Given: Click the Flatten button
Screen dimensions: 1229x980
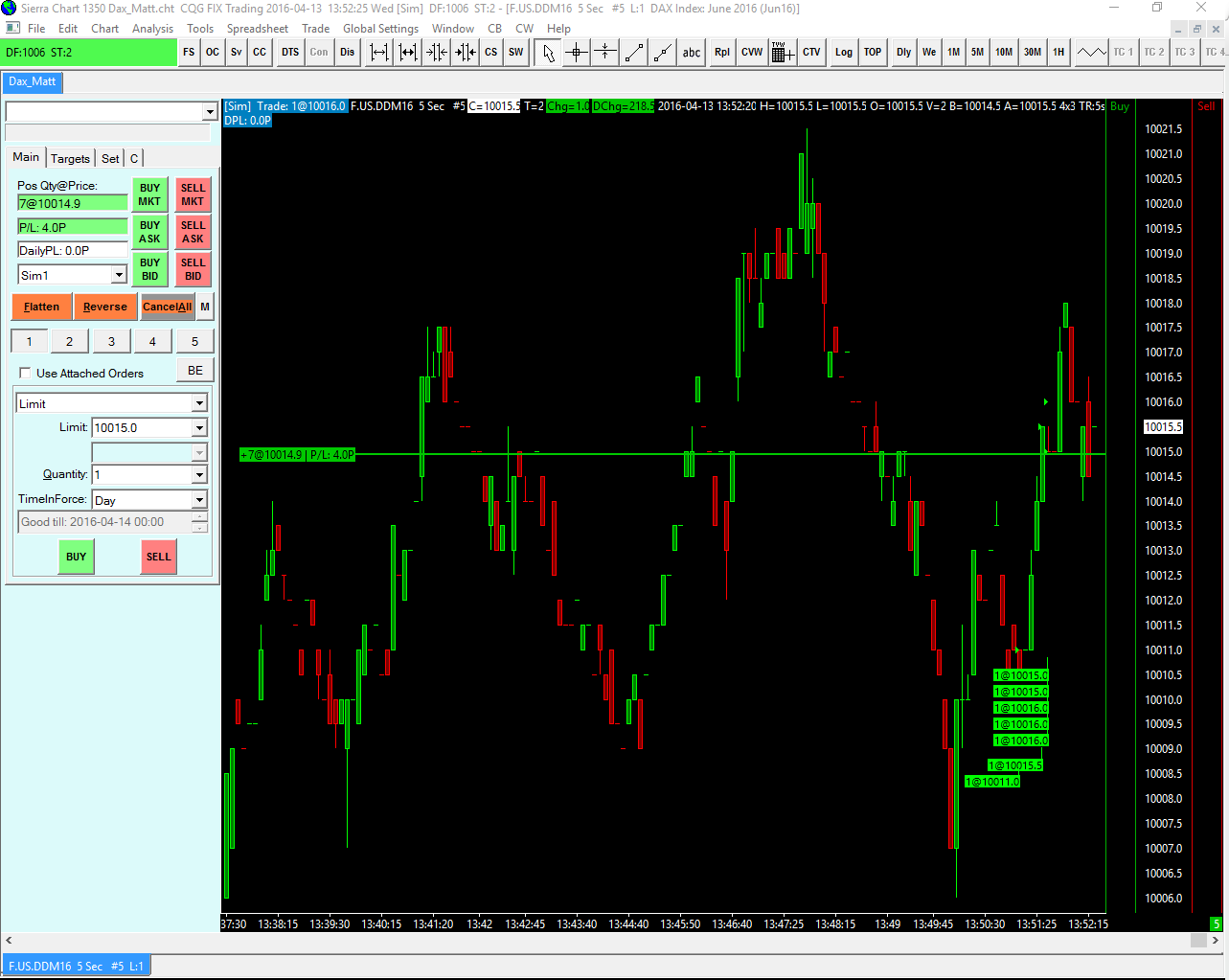Looking at the screenshot, I should pyautogui.click(x=41, y=307).
